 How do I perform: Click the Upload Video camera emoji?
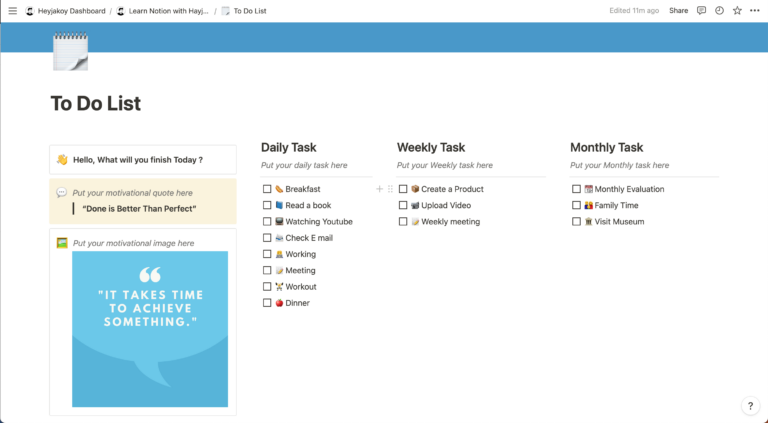pos(415,205)
